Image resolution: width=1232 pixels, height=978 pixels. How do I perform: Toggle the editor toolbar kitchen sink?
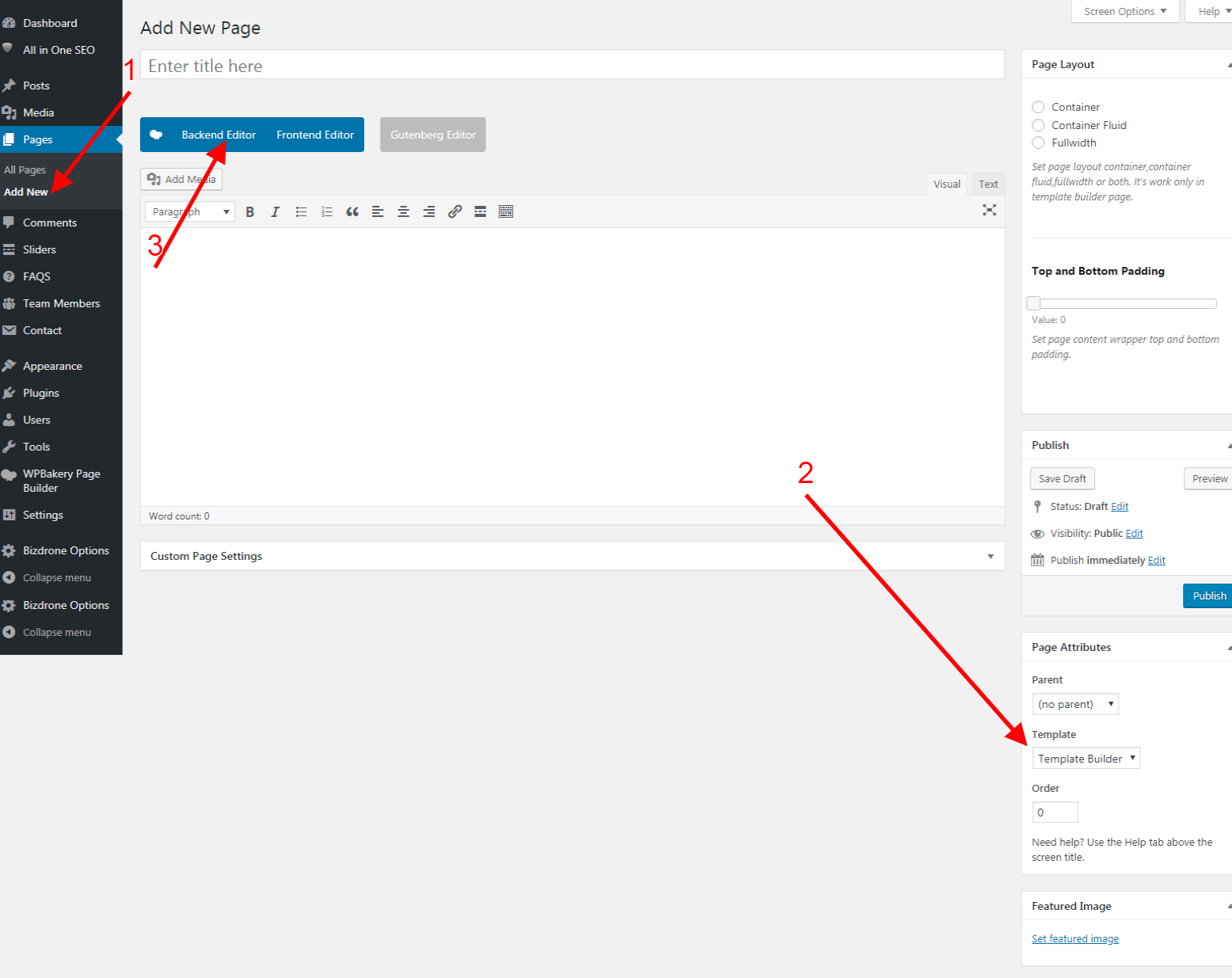coord(506,211)
